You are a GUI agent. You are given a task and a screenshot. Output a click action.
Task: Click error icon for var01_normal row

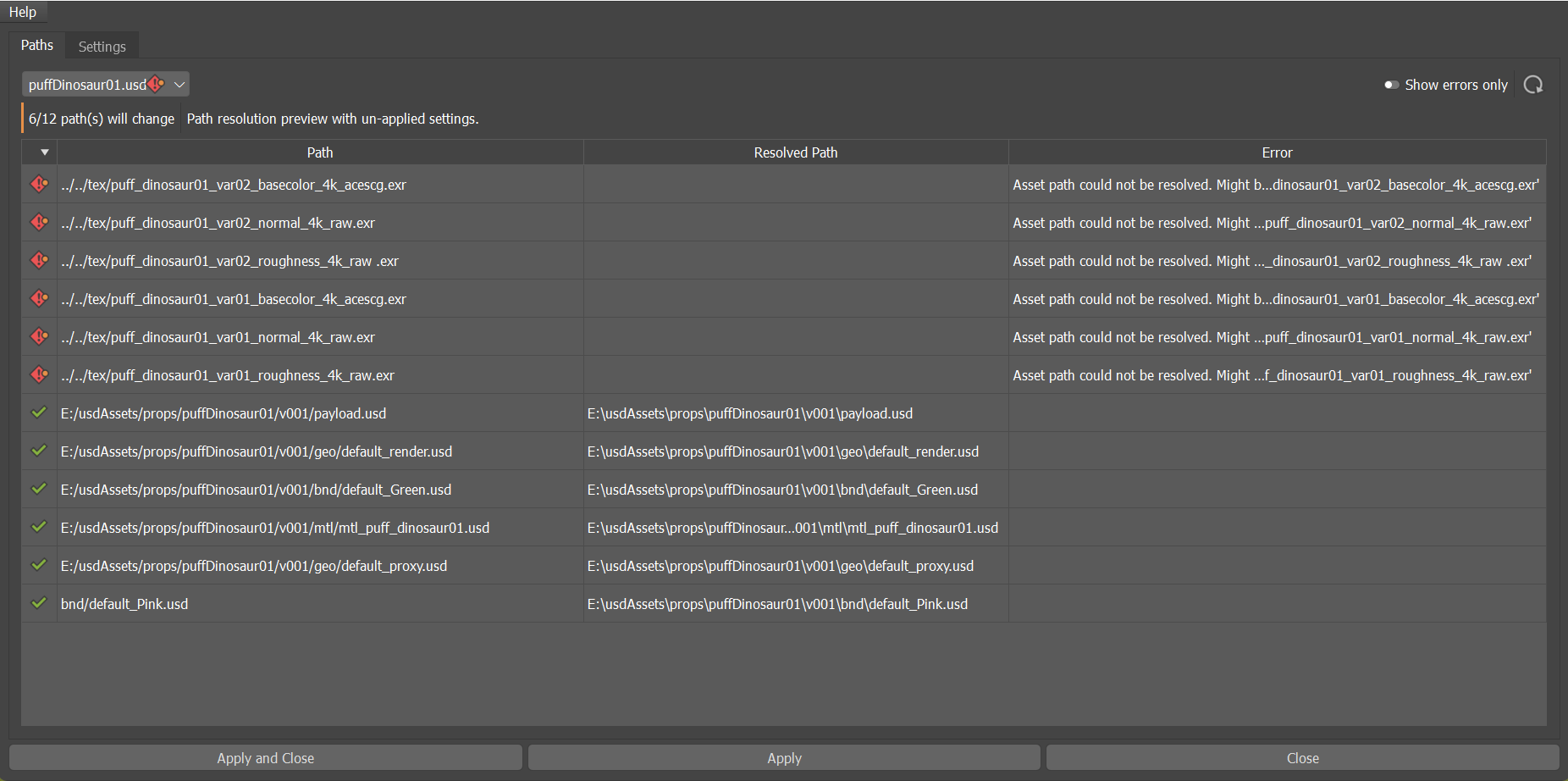(x=39, y=336)
